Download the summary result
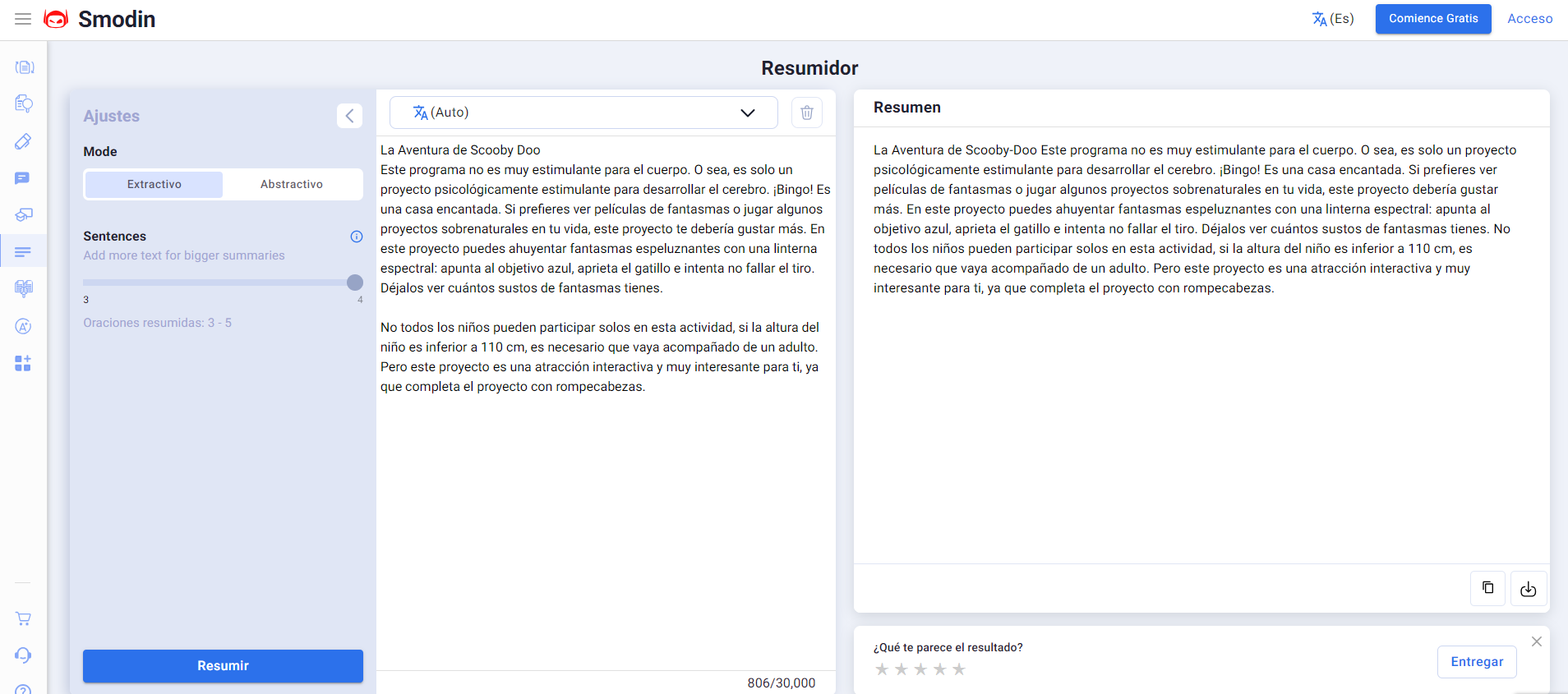 tap(1529, 588)
